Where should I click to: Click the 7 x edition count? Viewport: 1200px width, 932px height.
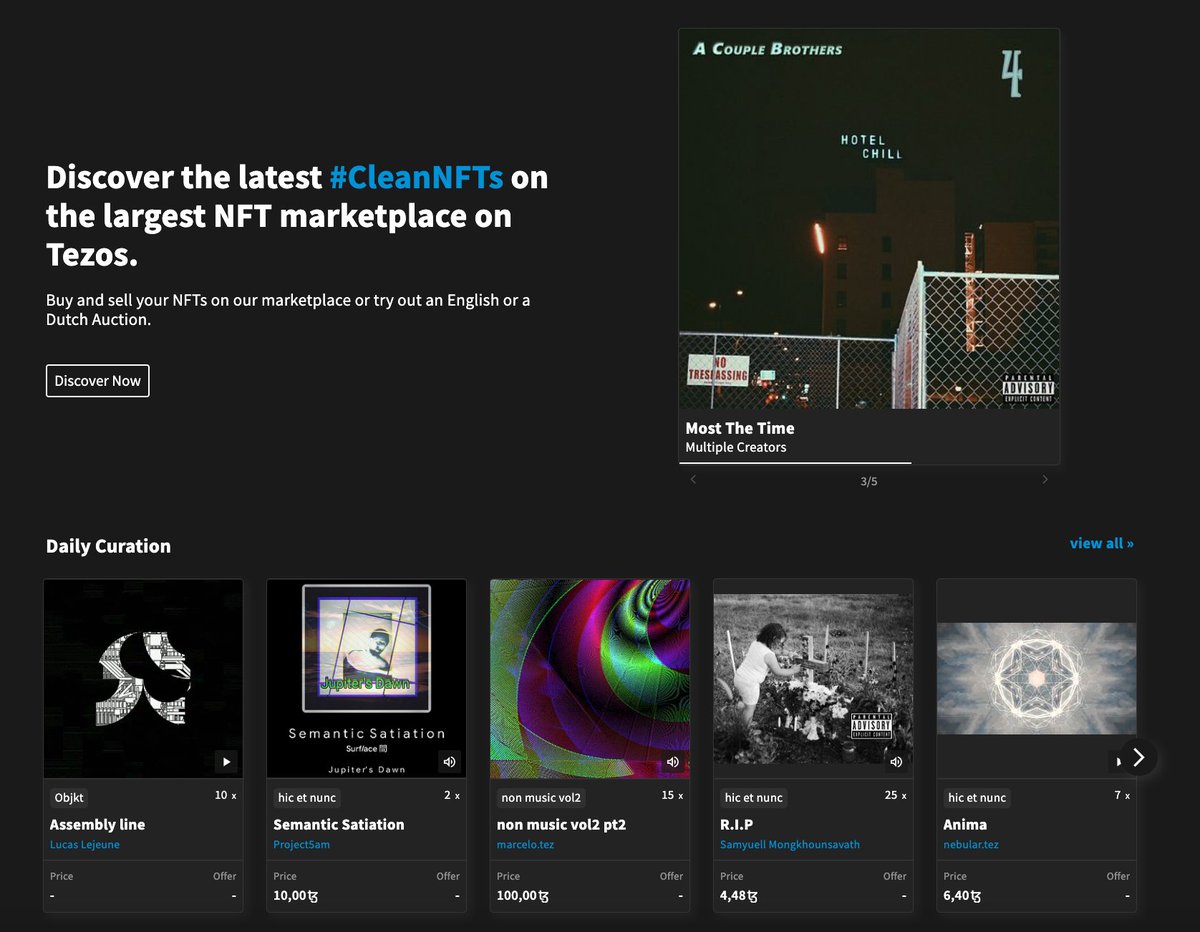(1123, 796)
